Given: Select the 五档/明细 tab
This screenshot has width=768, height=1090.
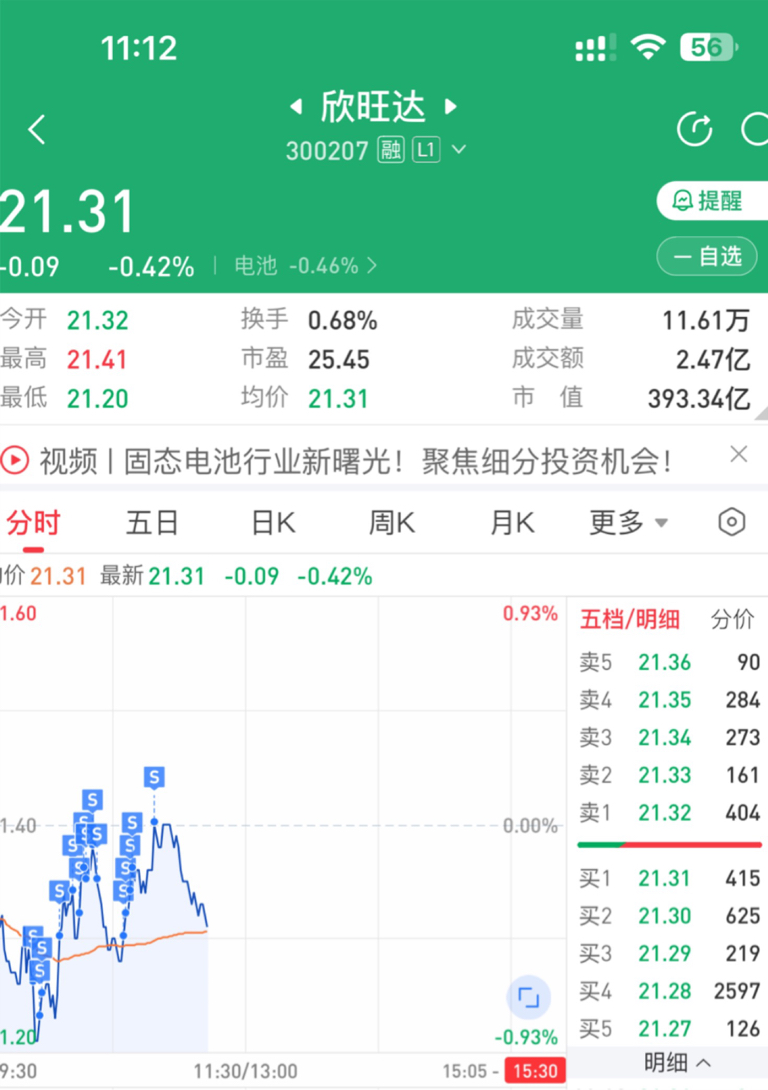Looking at the screenshot, I should [630, 619].
